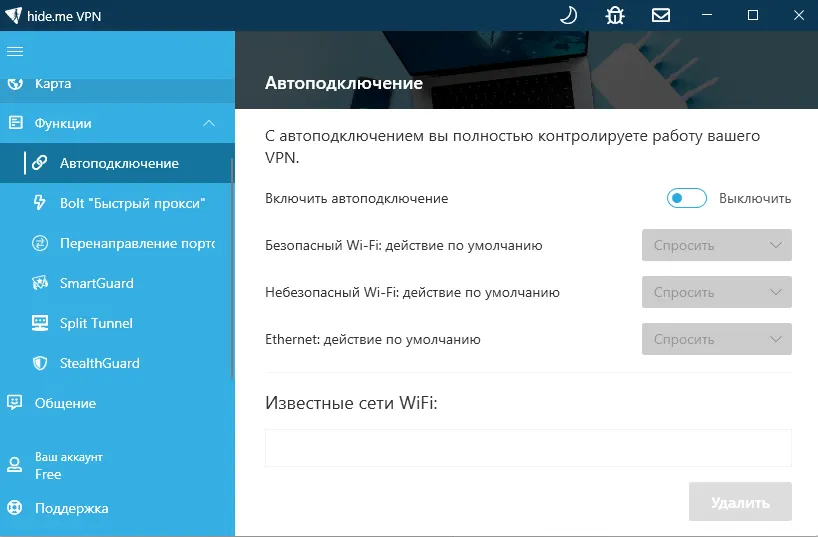The image size is (818, 537).
Task: Click the lightning Bolt icon
Action: point(40,202)
